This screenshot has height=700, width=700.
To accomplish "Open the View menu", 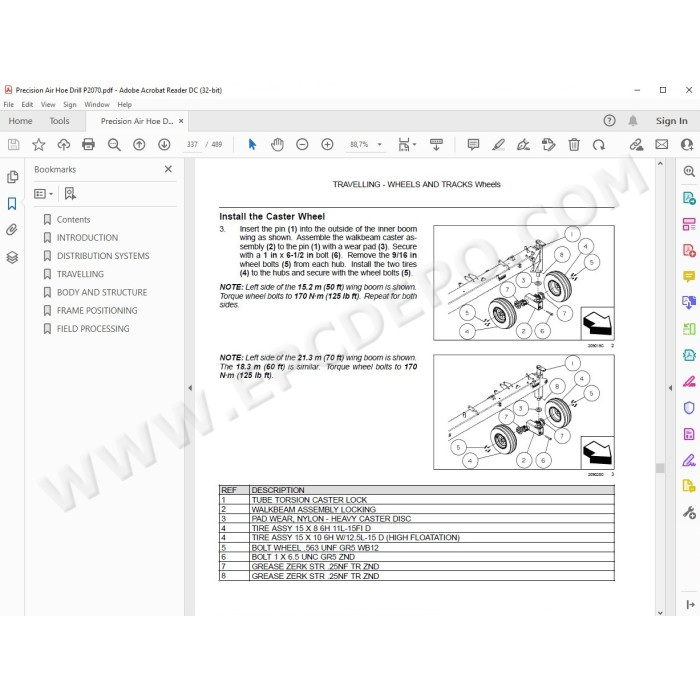I will tap(48, 104).
